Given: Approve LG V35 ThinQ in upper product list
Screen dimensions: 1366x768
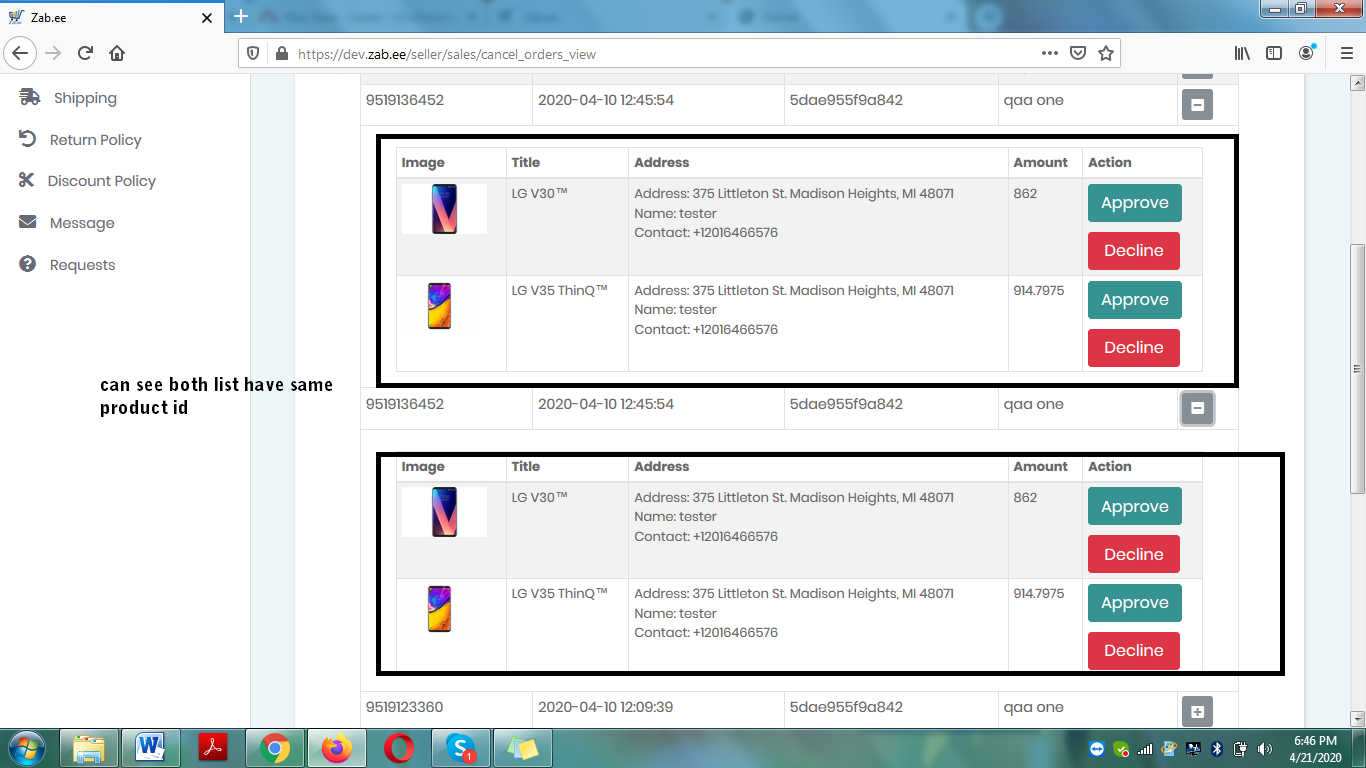Looking at the screenshot, I should click(1134, 300).
